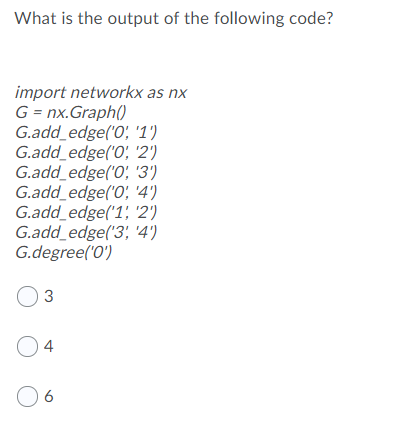Click the answer label text 4
Viewport: 406px width, 429px height.
[49, 346]
